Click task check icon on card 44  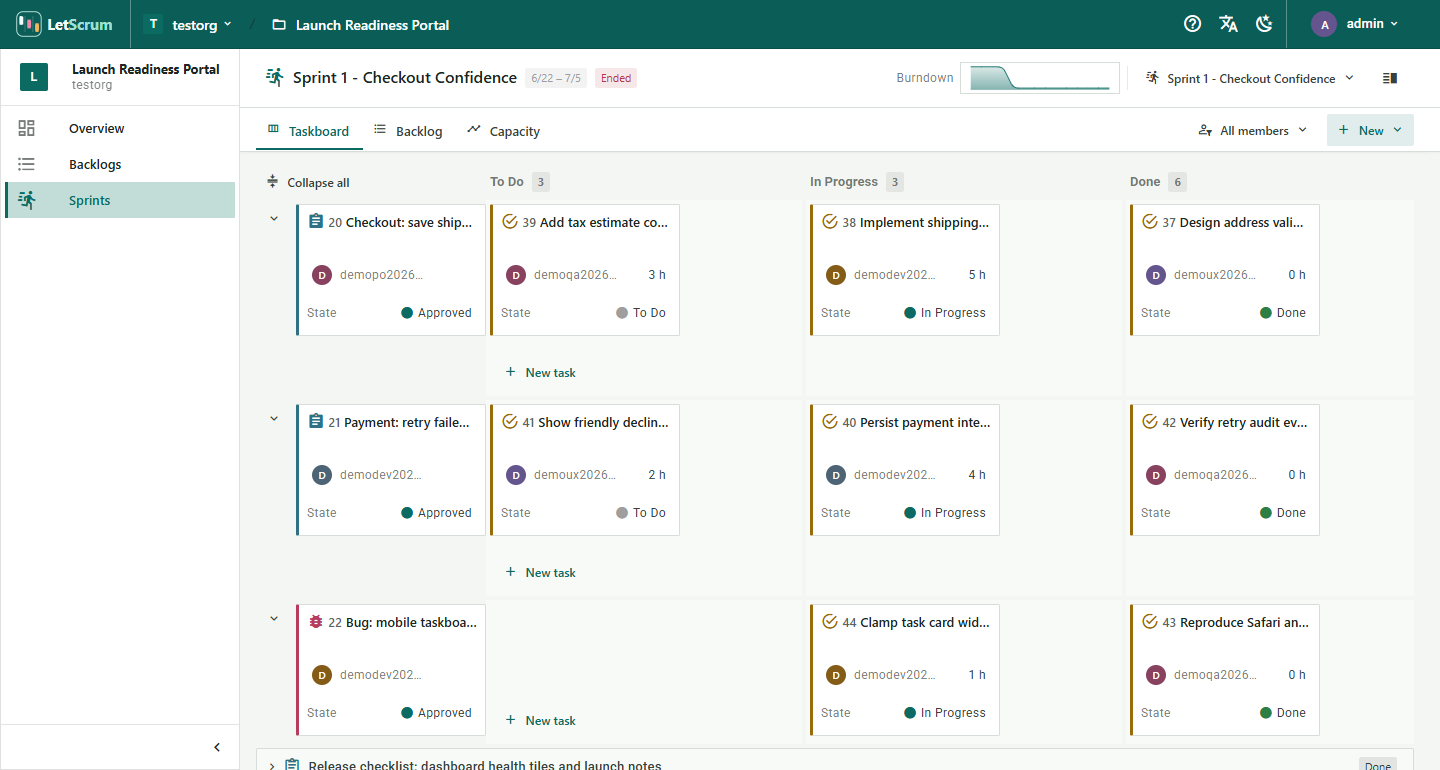[829, 622]
